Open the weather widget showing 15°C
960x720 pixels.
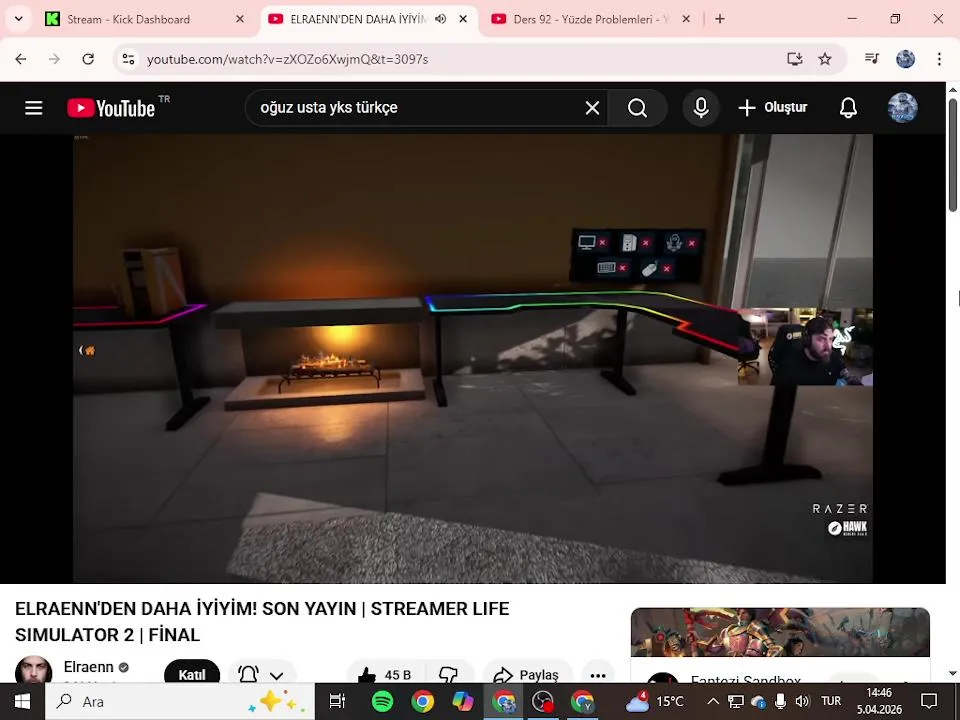(x=654, y=702)
